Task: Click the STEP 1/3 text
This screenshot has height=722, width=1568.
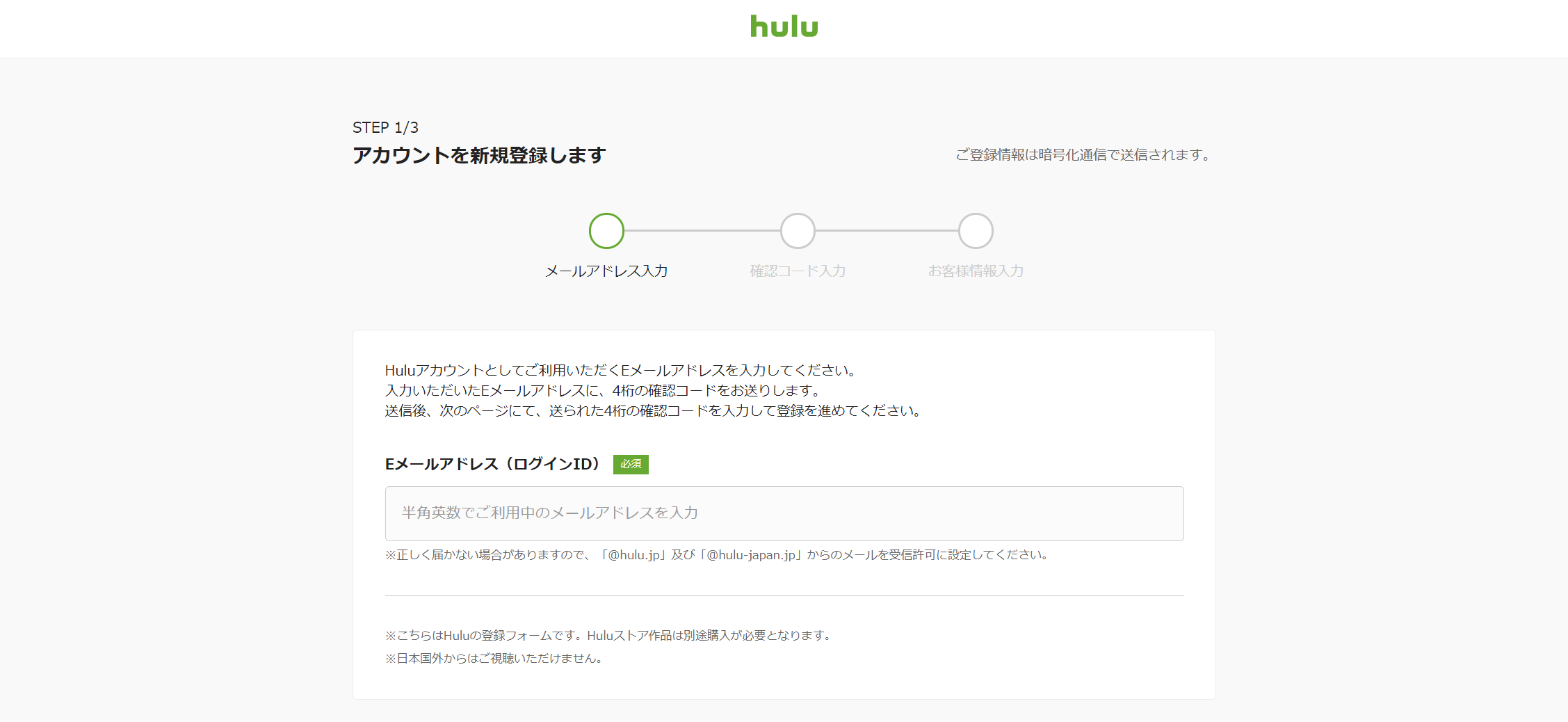Action: point(385,127)
